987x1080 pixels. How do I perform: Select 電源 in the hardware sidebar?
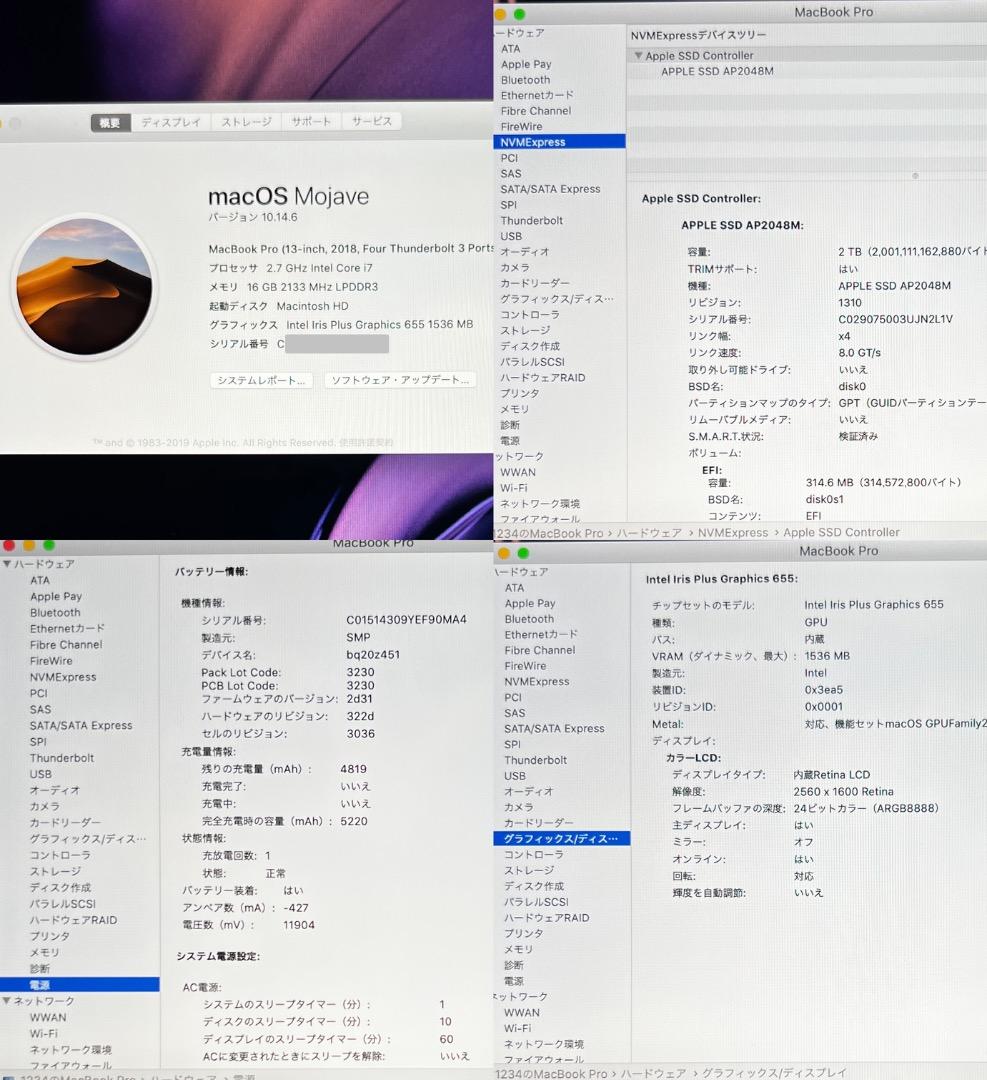point(40,983)
